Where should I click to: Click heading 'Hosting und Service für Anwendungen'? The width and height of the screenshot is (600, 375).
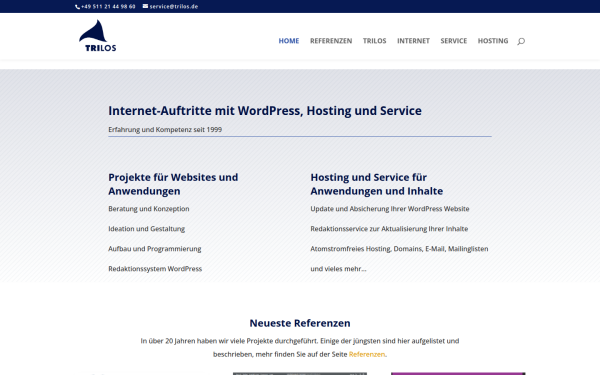(x=377, y=184)
